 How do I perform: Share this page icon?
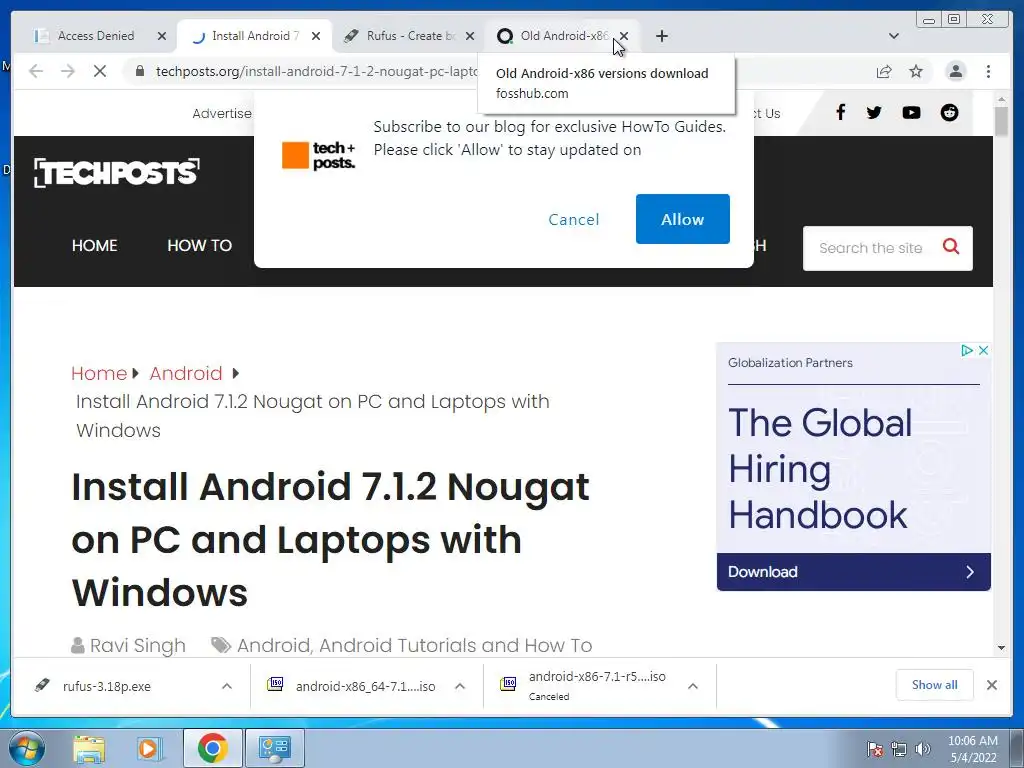click(884, 71)
